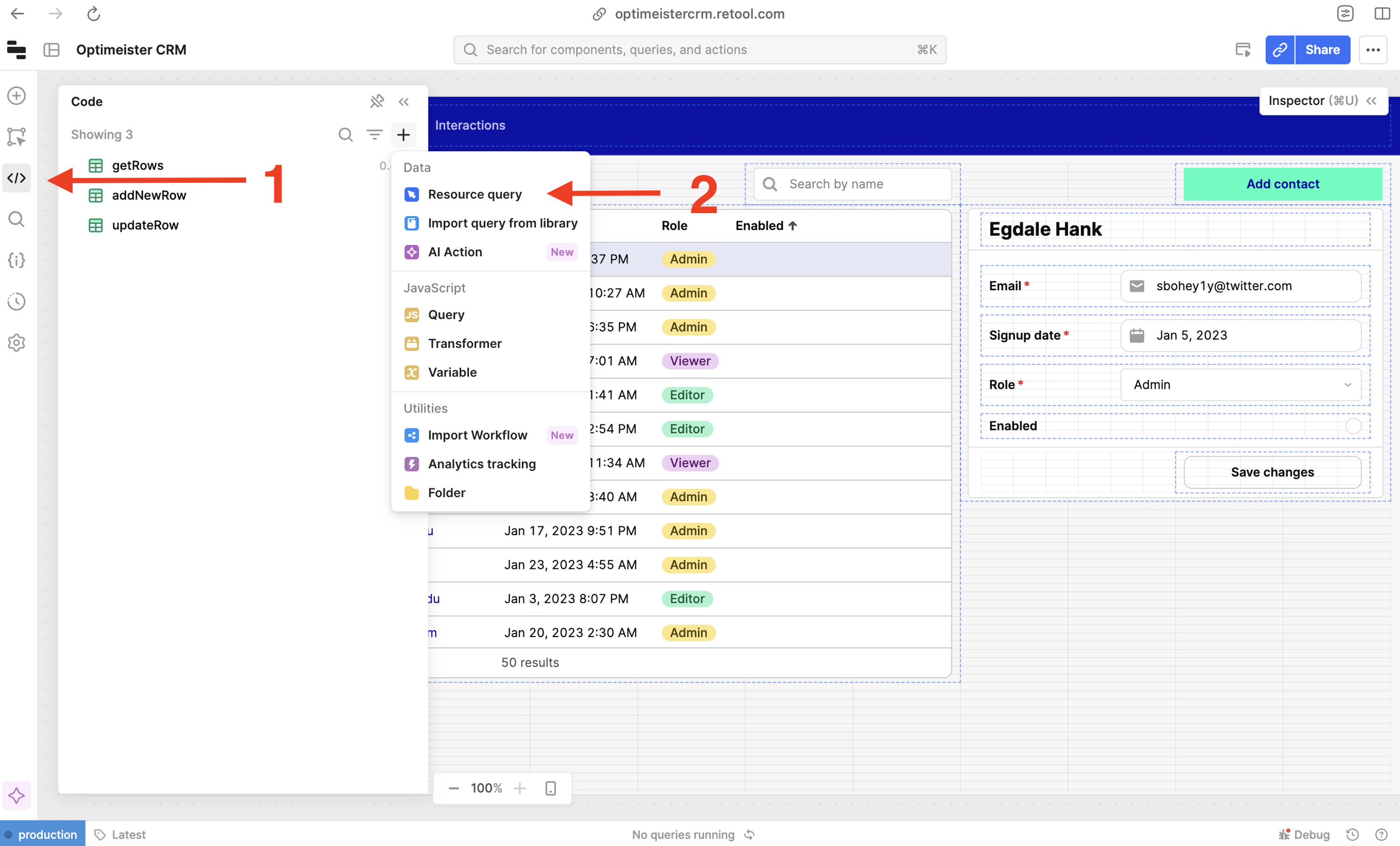Click the filter icon in Code panel
The width and height of the screenshot is (1400, 846).
coord(374,135)
